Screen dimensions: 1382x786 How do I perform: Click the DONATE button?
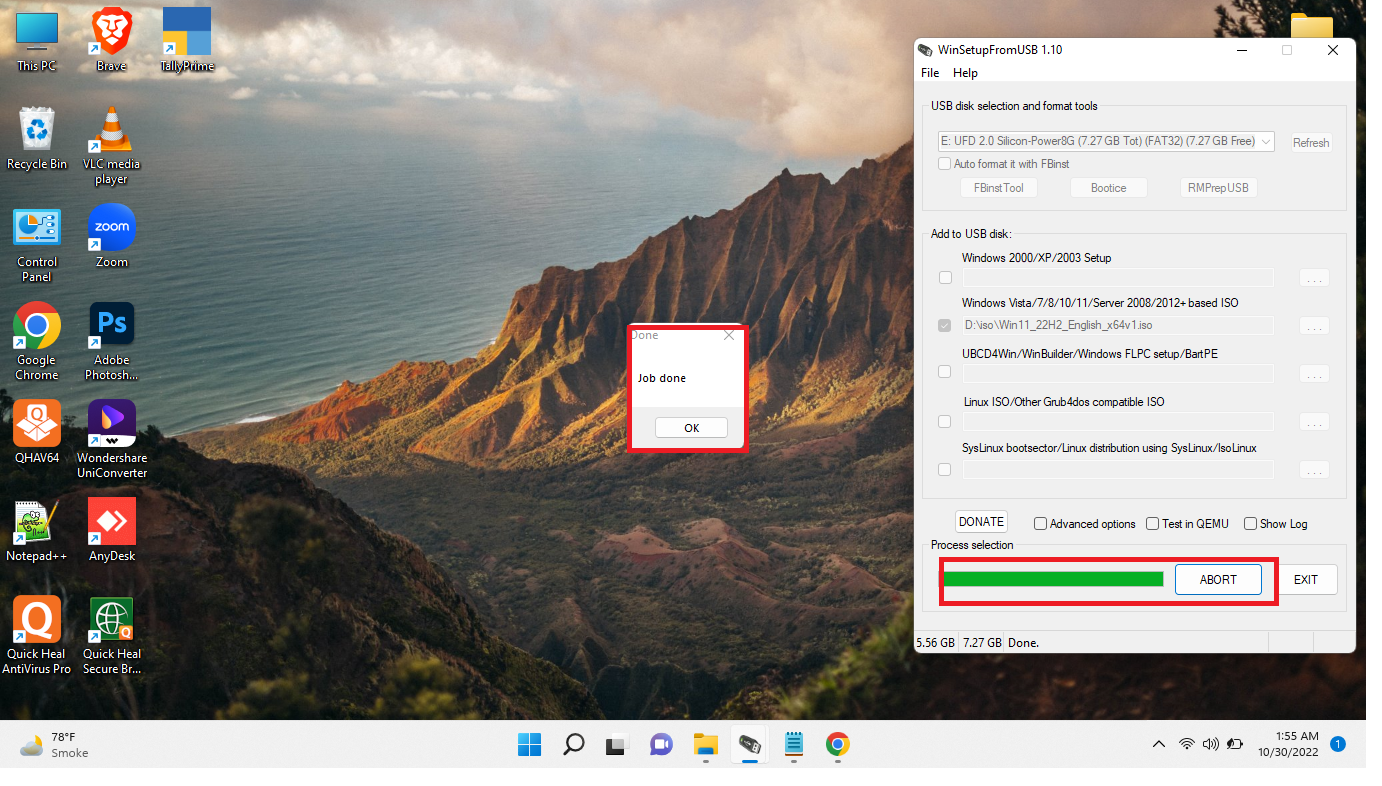click(x=981, y=522)
